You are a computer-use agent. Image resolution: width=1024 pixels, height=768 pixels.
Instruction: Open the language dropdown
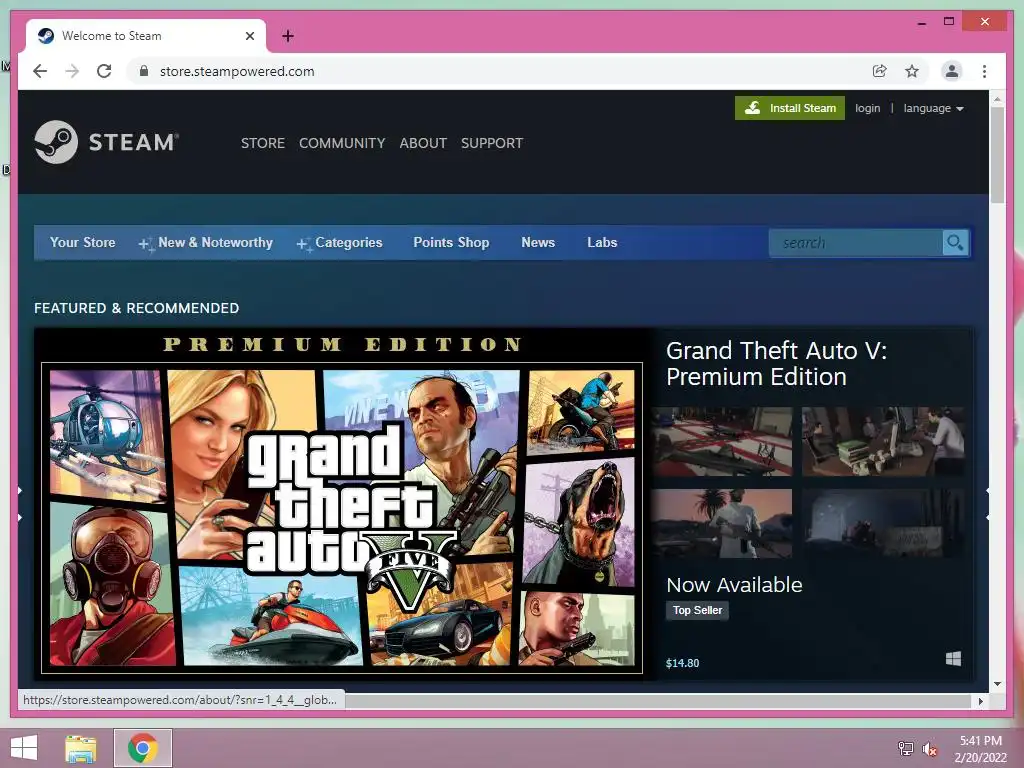pos(933,108)
